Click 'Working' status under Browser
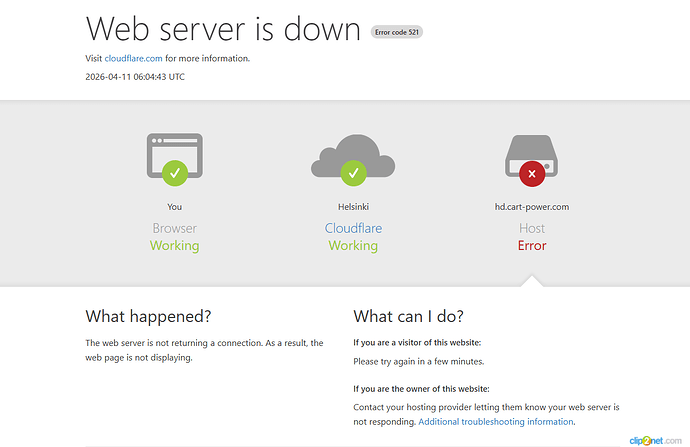 [175, 245]
